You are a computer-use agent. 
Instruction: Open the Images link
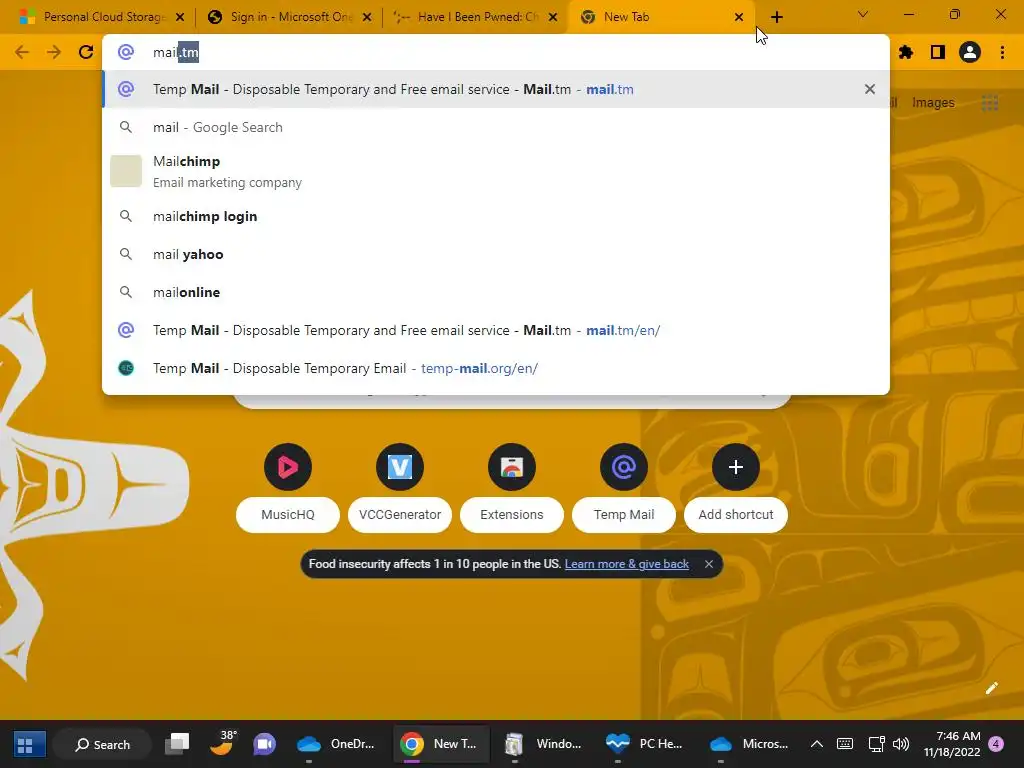pyautogui.click(x=933, y=103)
